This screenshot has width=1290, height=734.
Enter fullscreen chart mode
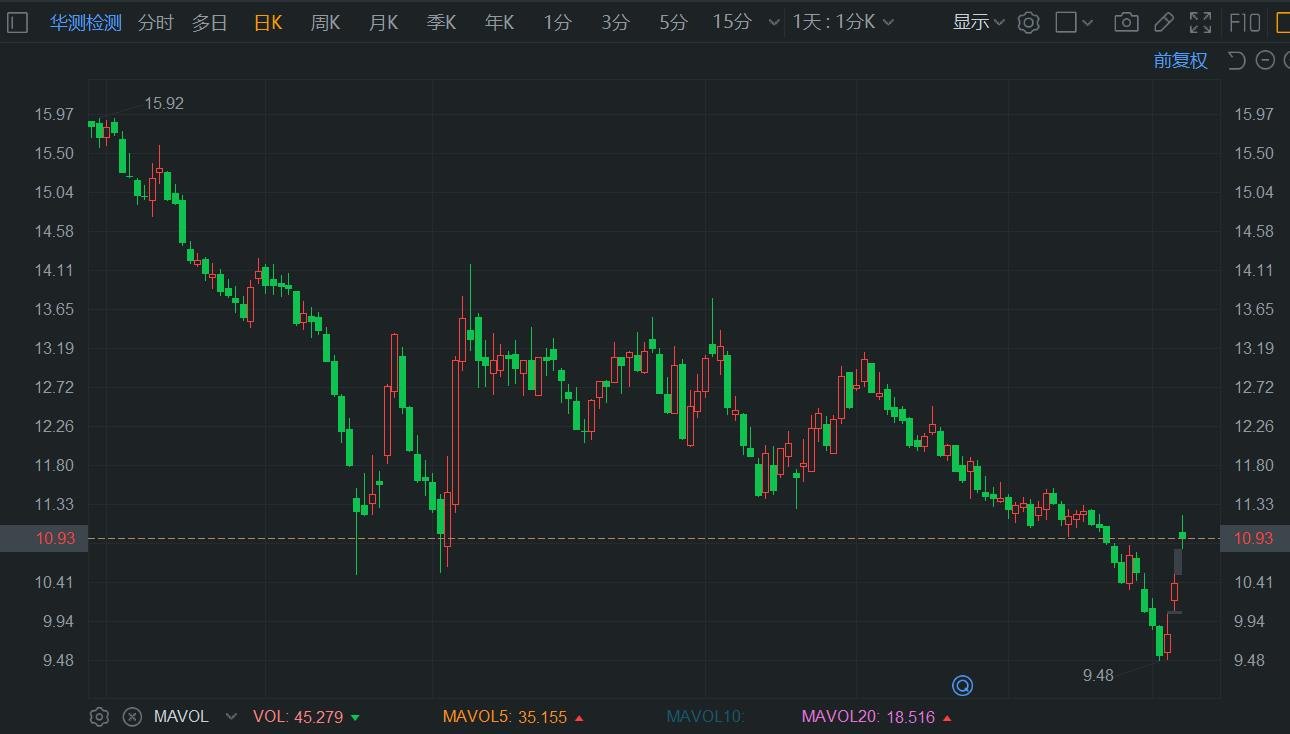(x=1200, y=22)
